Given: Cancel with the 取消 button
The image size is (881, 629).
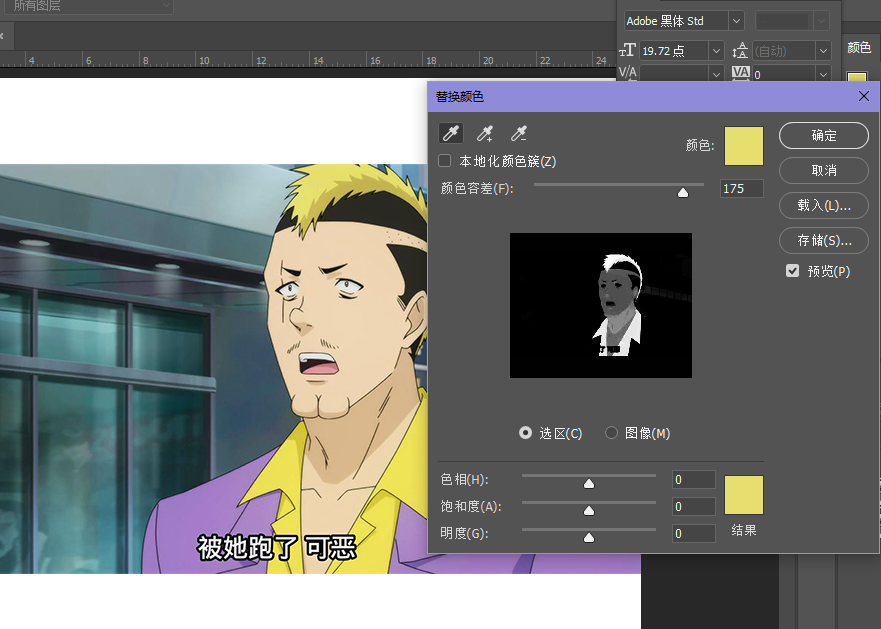Looking at the screenshot, I should (824, 170).
